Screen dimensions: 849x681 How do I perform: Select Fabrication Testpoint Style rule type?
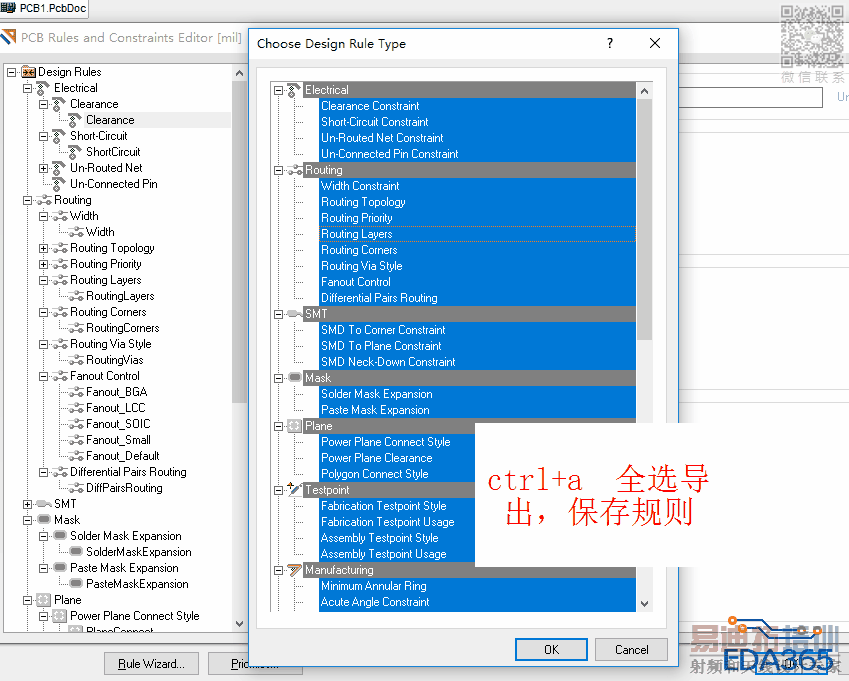point(397,506)
